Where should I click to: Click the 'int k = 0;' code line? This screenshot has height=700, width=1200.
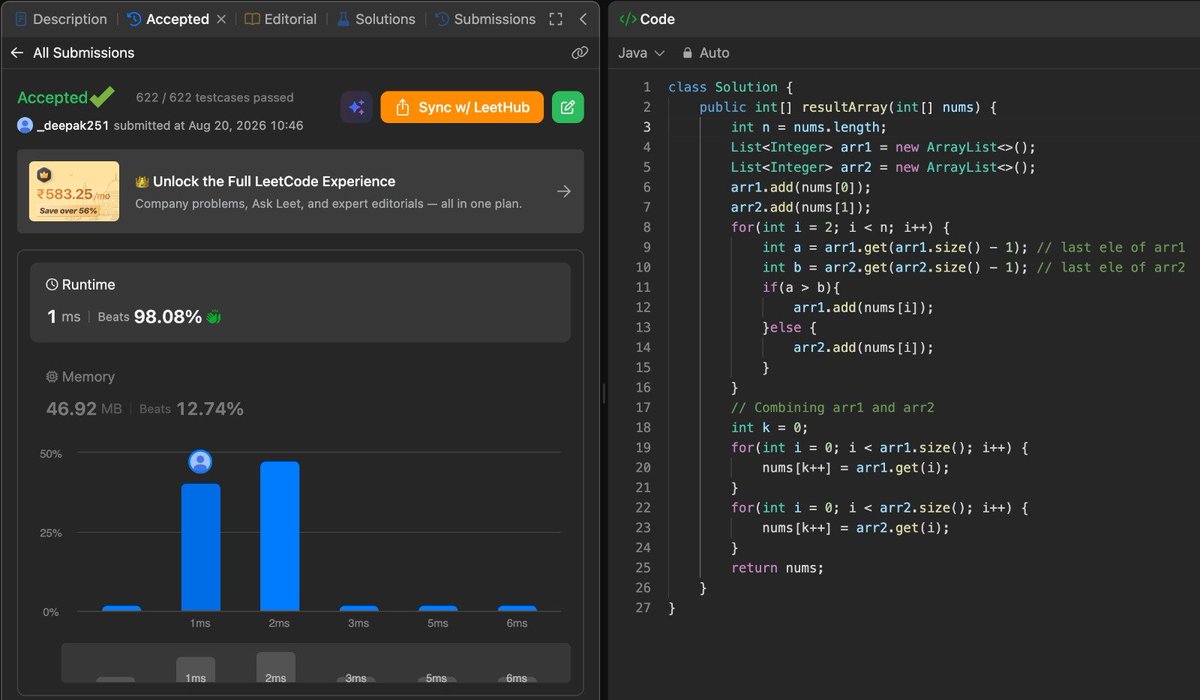(769, 428)
